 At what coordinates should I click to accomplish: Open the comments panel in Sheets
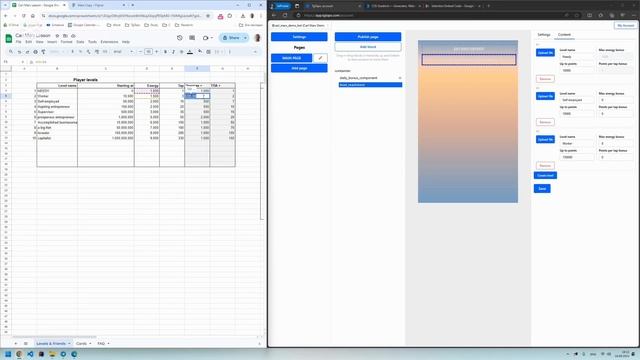pos(192,38)
